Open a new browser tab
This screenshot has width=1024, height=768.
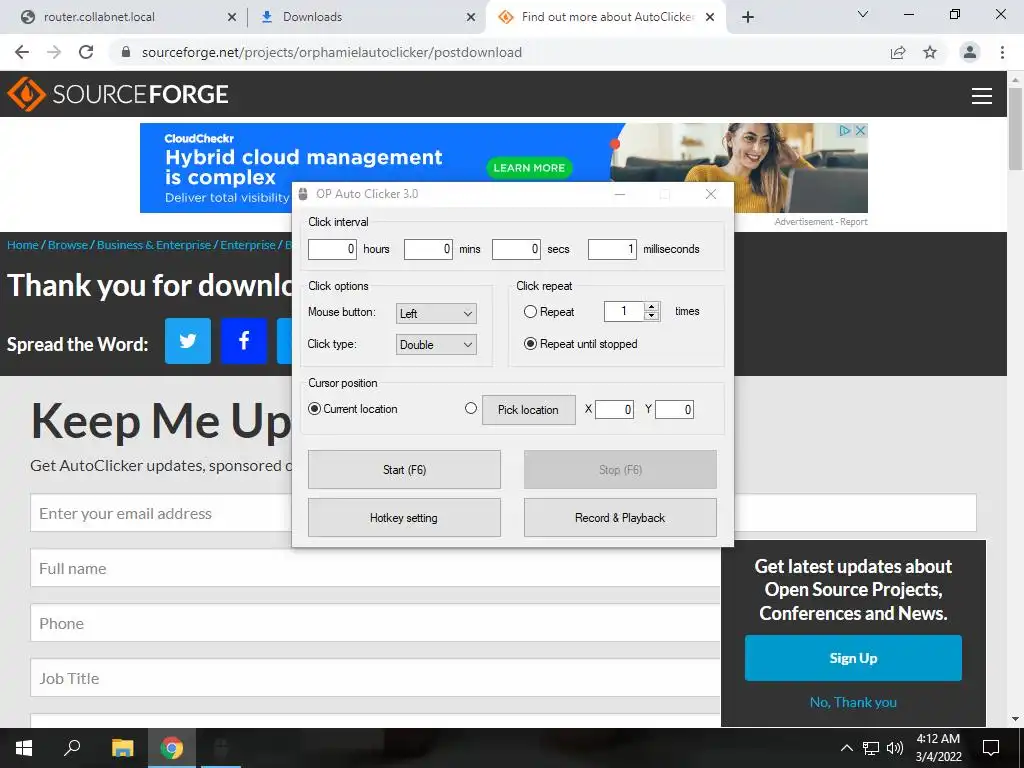coord(748,17)
